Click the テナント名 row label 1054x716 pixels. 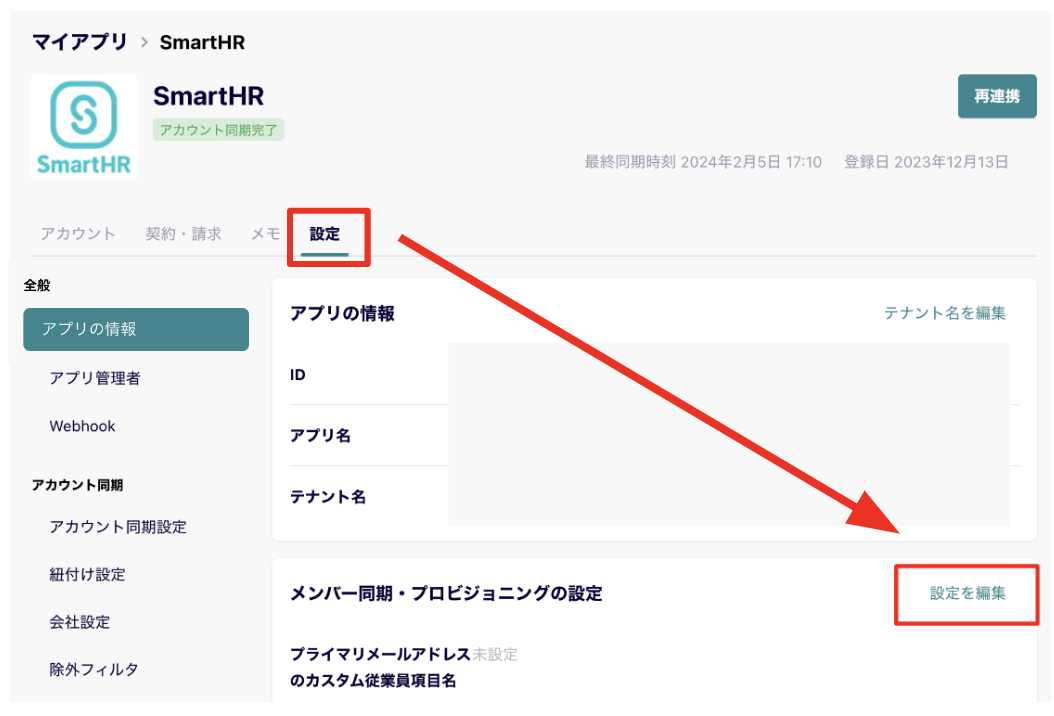pyautogui.click(x=328, y=497)
